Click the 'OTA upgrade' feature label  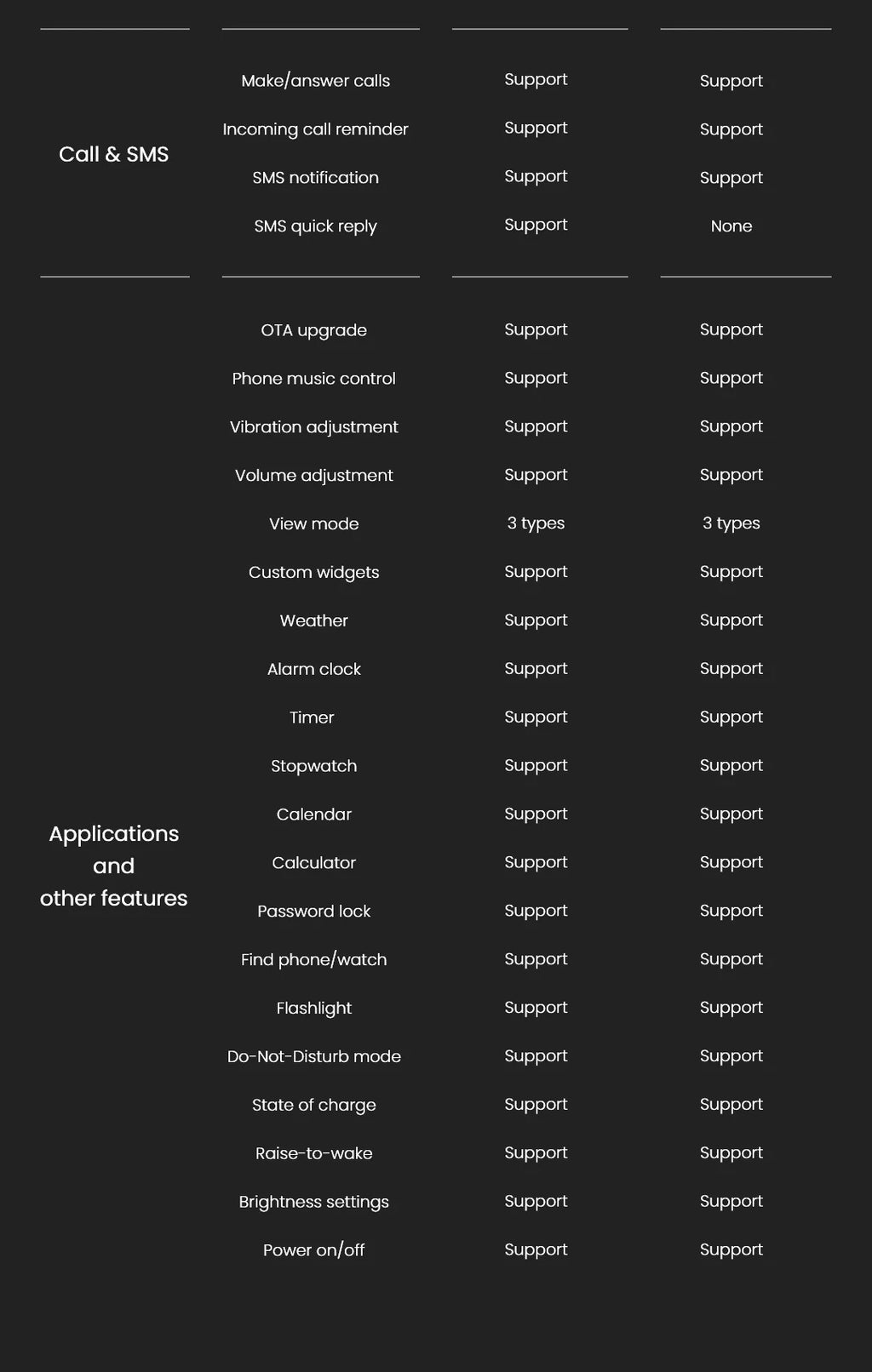[x=313, y=330]
